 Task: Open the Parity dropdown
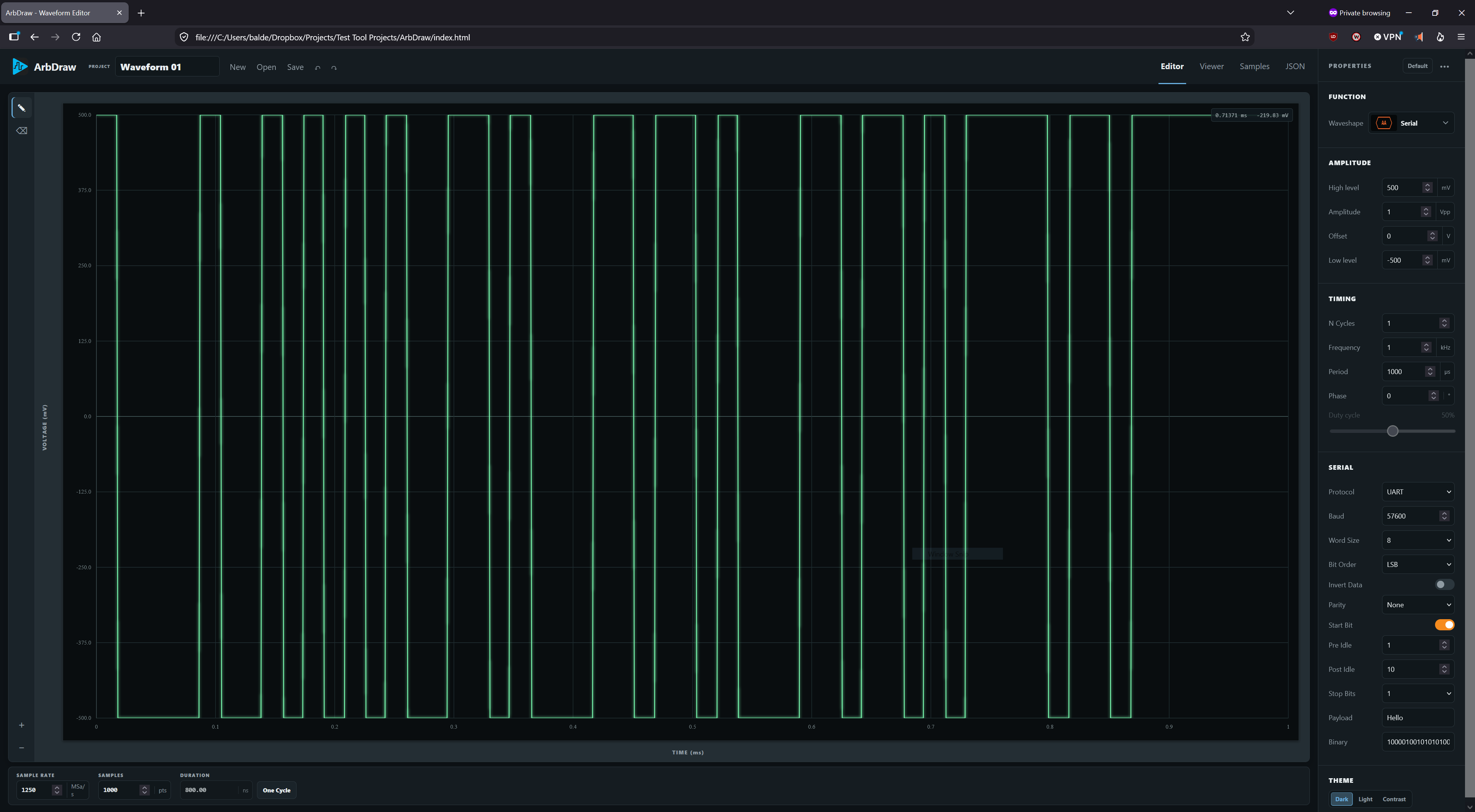[1418, 605]
